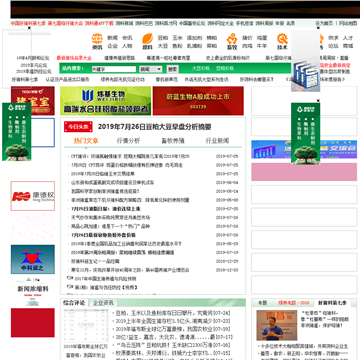Close the right floating green ad banner
The width and height of the screenshot is (360, 360).
[318, 100]
